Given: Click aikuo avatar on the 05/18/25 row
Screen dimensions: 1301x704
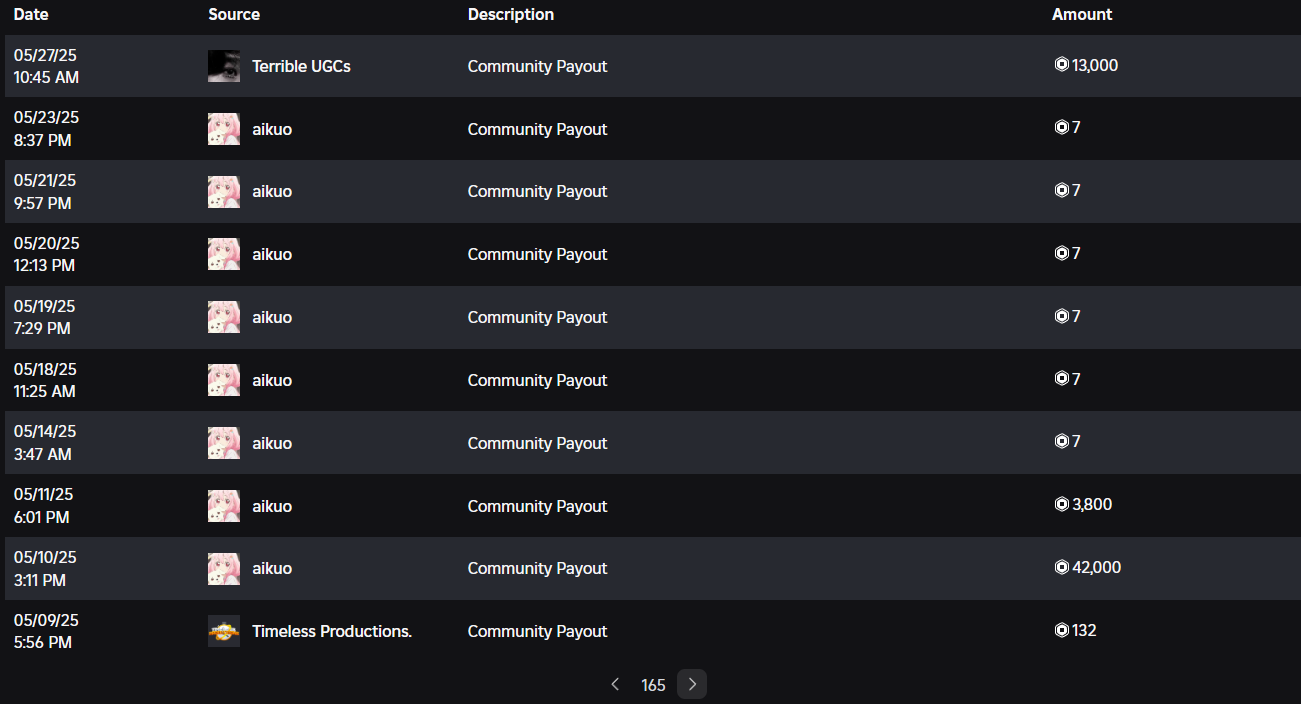Looking at the screenshot, I should coord(224,380).
